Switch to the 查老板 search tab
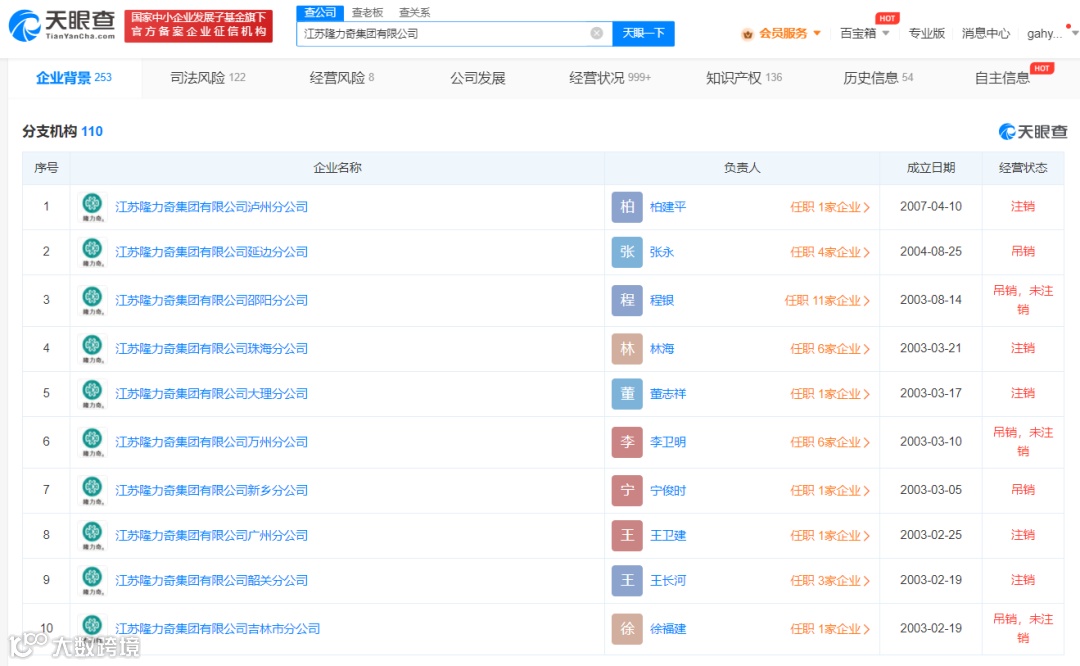The width and height of the screenshot is (1080, 666). [367, 12]
